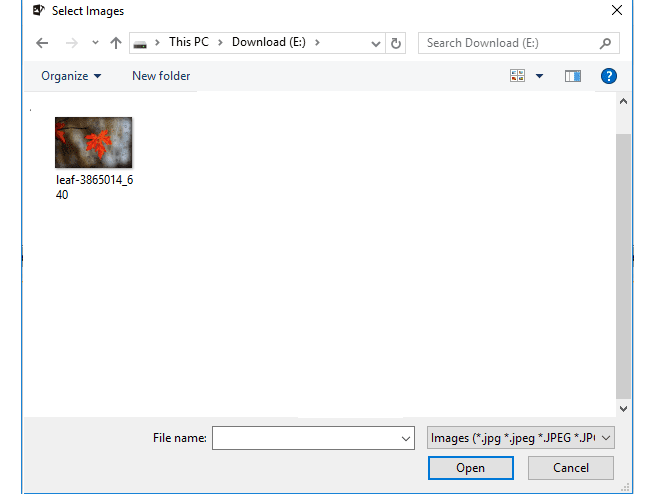Click the search magnifier icon
662x500 pixels.
[605, 43]
